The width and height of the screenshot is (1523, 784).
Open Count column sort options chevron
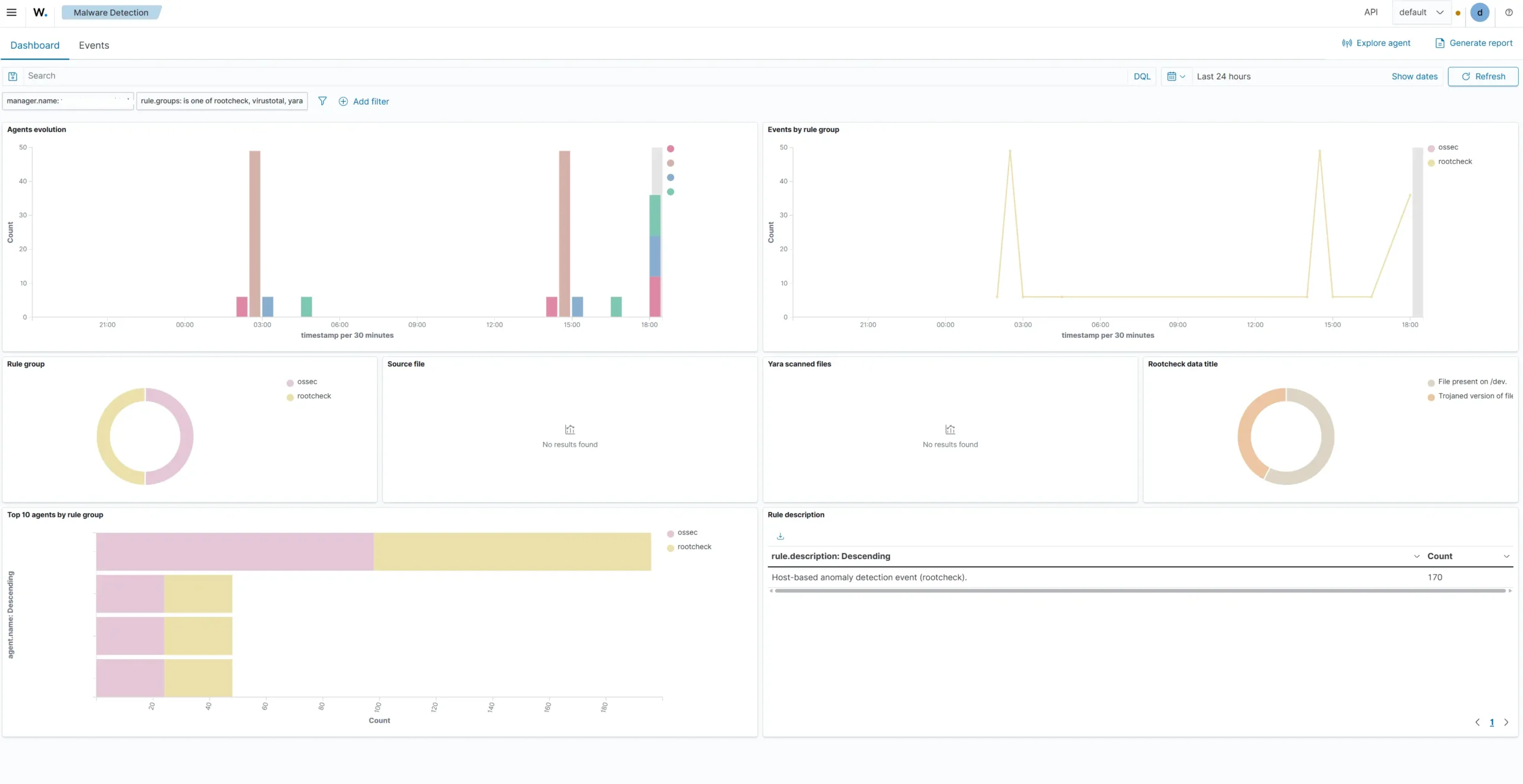(x=1506, y=556)
